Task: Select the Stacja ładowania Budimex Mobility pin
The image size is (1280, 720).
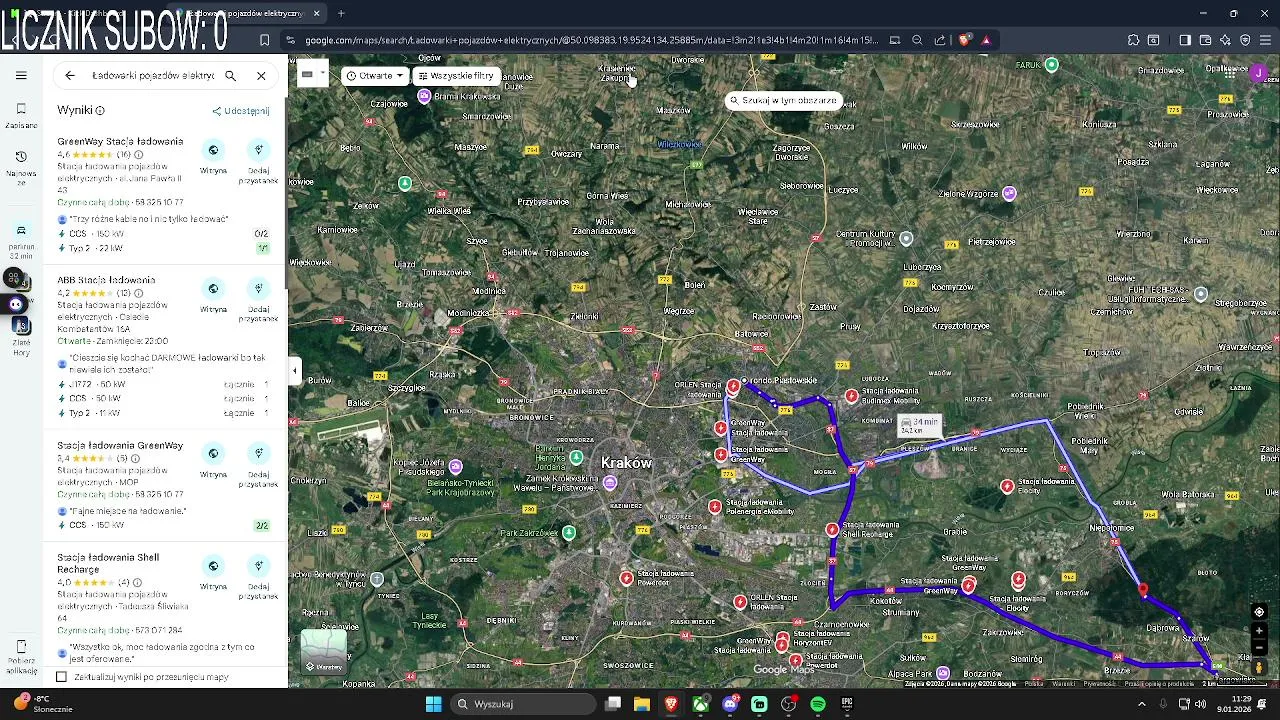Action: (851, 396)
